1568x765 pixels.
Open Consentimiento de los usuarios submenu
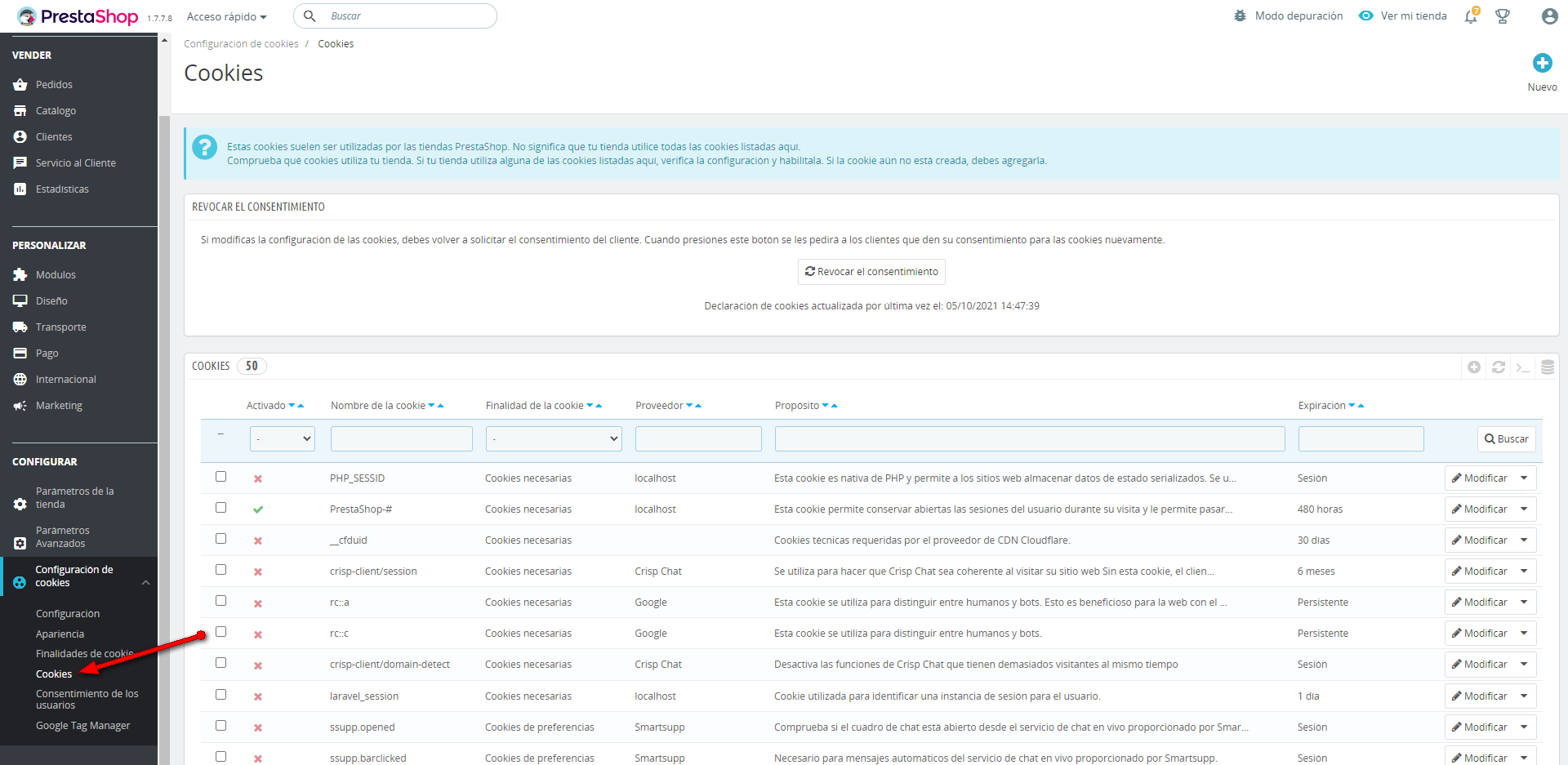[87, 700]
